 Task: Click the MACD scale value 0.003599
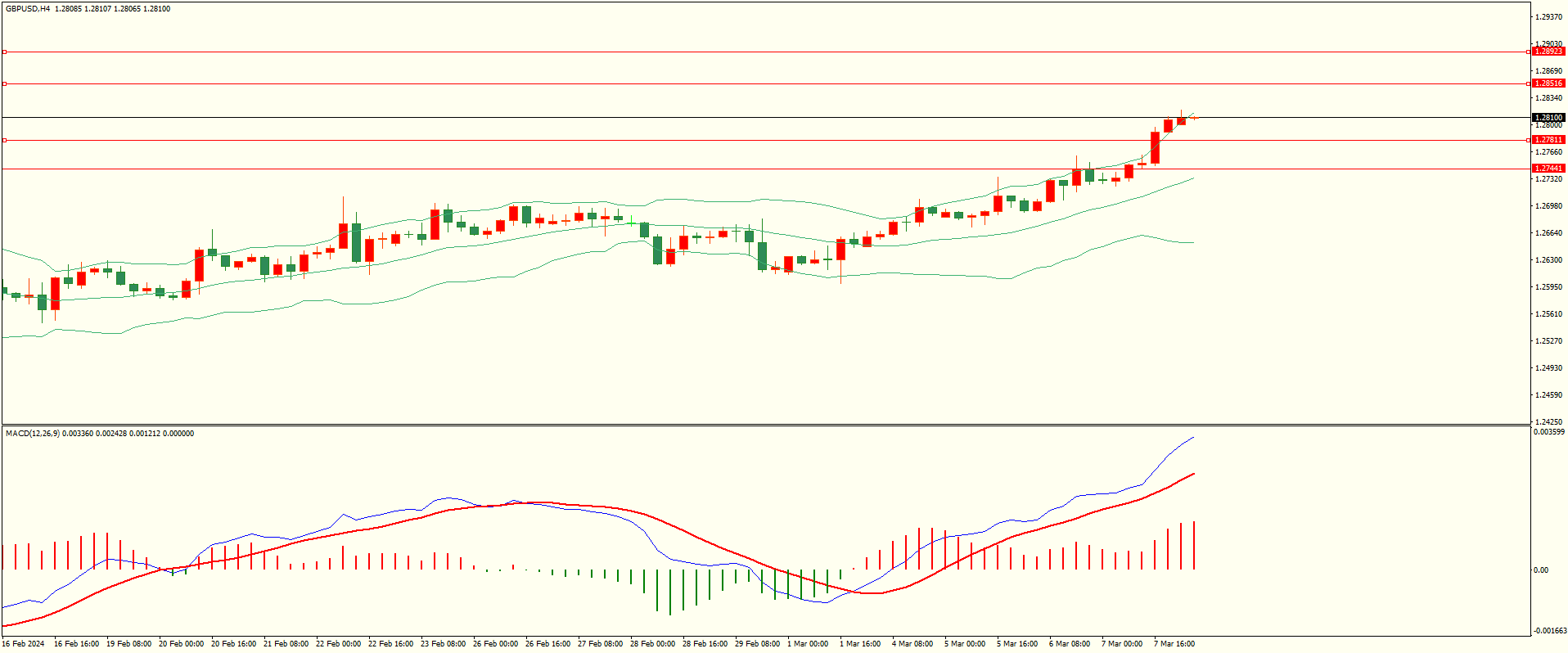(1548, 432)
